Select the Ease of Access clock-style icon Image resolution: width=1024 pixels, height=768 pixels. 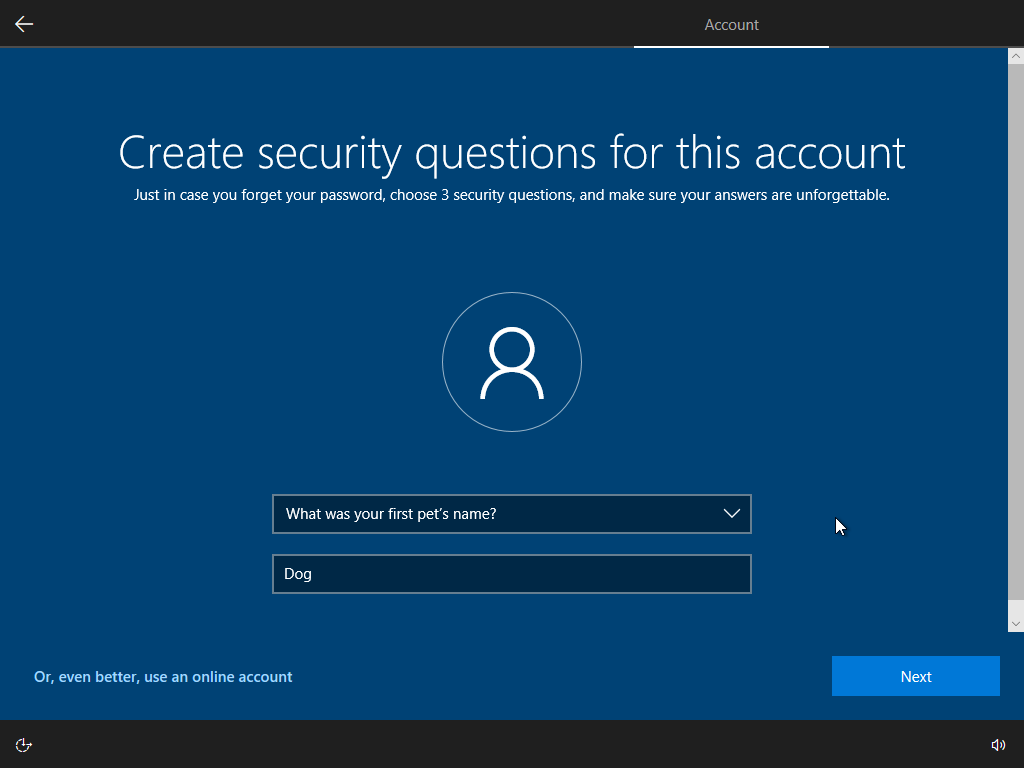pos(23,744)
